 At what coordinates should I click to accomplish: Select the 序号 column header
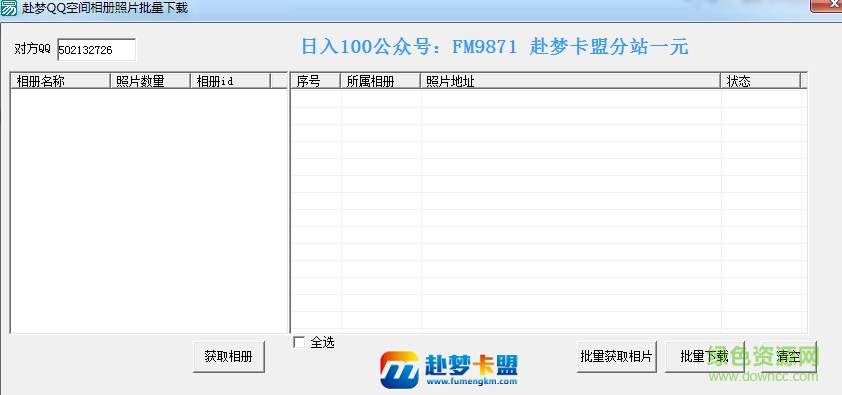click(x=316, y=81)
